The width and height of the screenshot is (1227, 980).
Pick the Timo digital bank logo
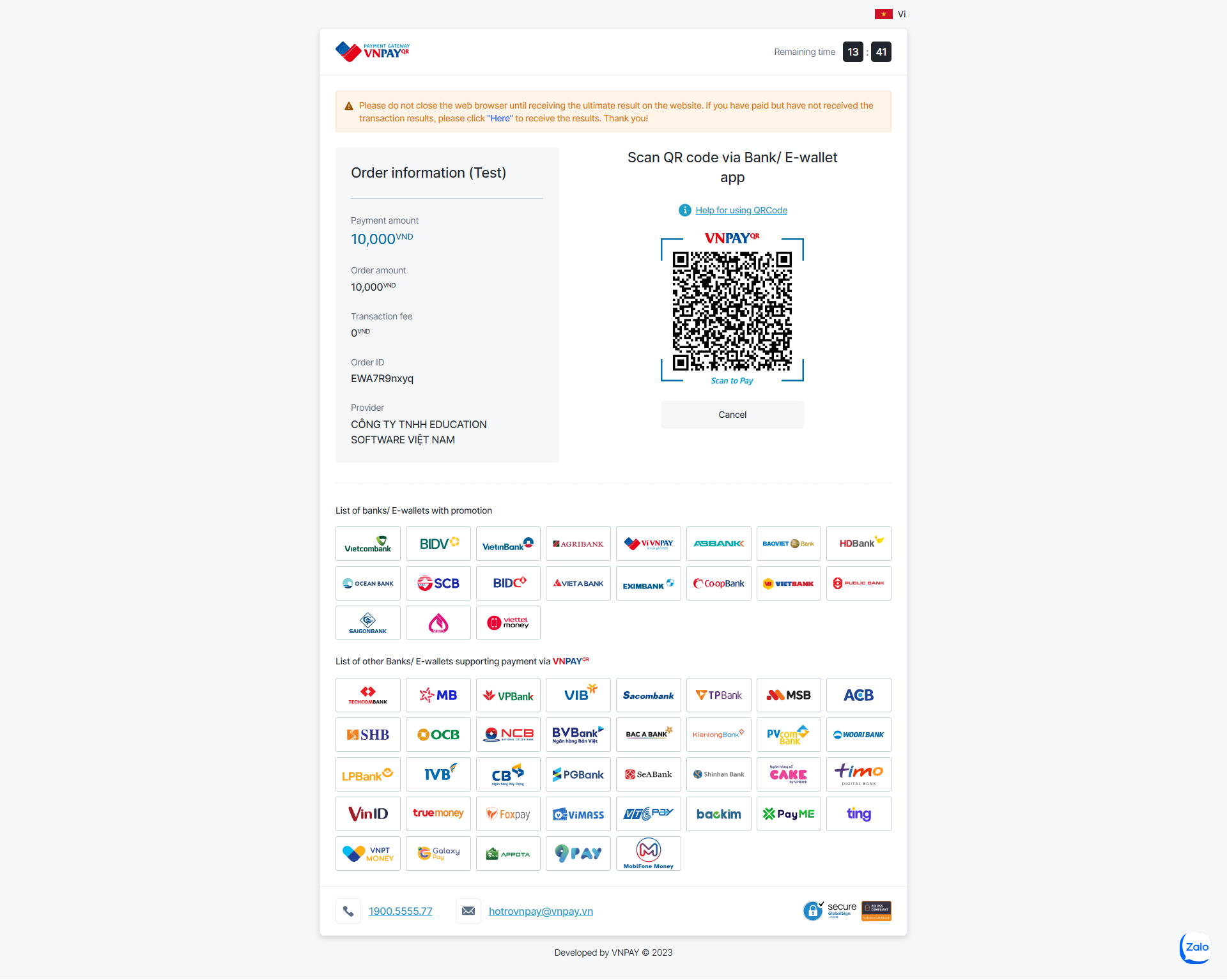(858, 774)
